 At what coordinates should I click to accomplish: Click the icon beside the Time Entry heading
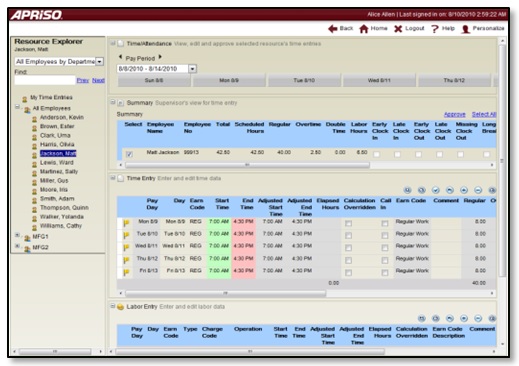(121, 178)
